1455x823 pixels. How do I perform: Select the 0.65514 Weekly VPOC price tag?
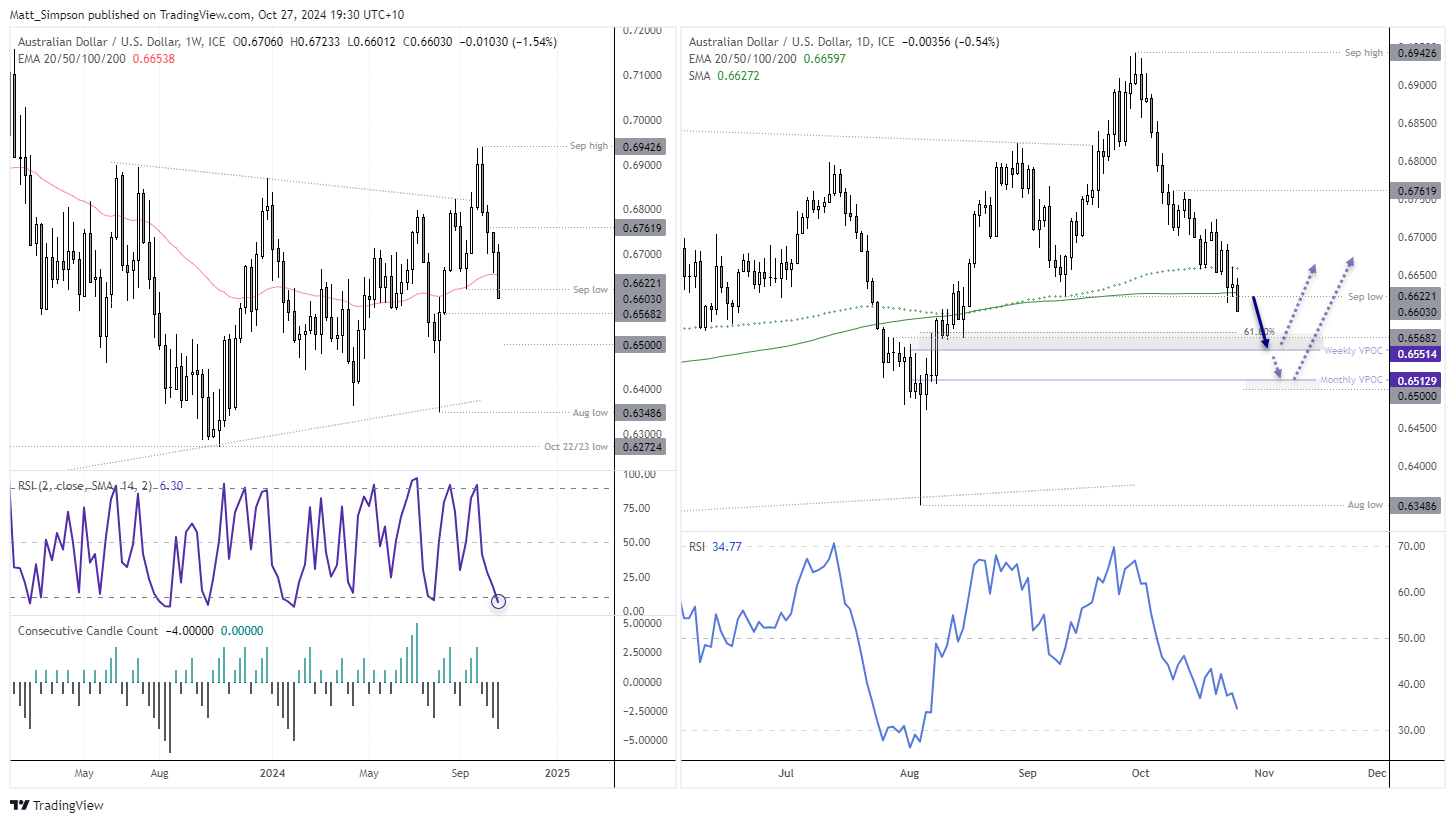pyautogui.click(x=1414, y=354)
